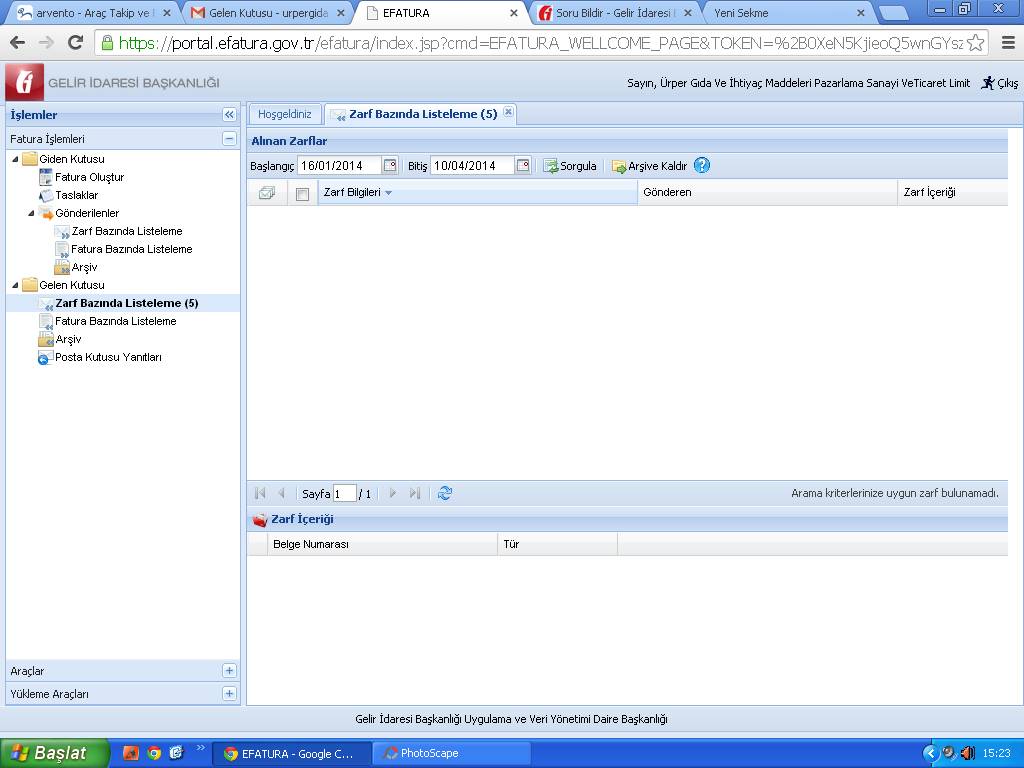Expand the Yükleme Araçları panel
This screenshot has width=1024, height=768.
tap(229, 693)
